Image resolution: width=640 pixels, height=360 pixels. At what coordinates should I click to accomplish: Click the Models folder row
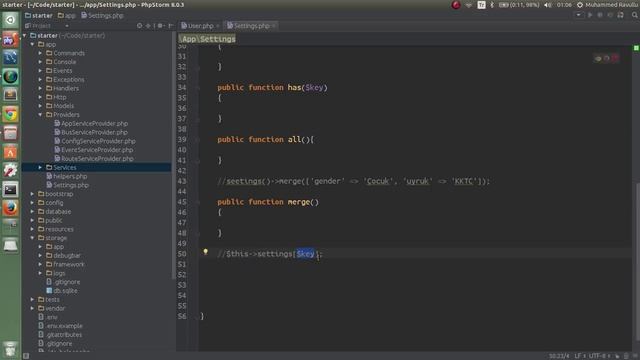coord(97,106)
